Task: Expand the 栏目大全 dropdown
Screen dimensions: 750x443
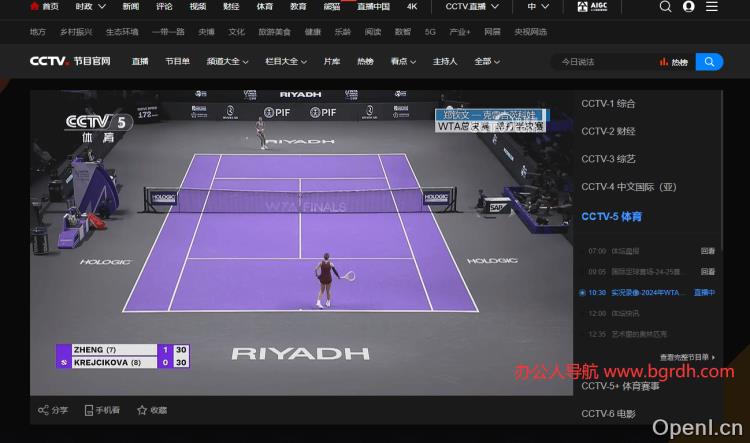Action: point(286,62)
